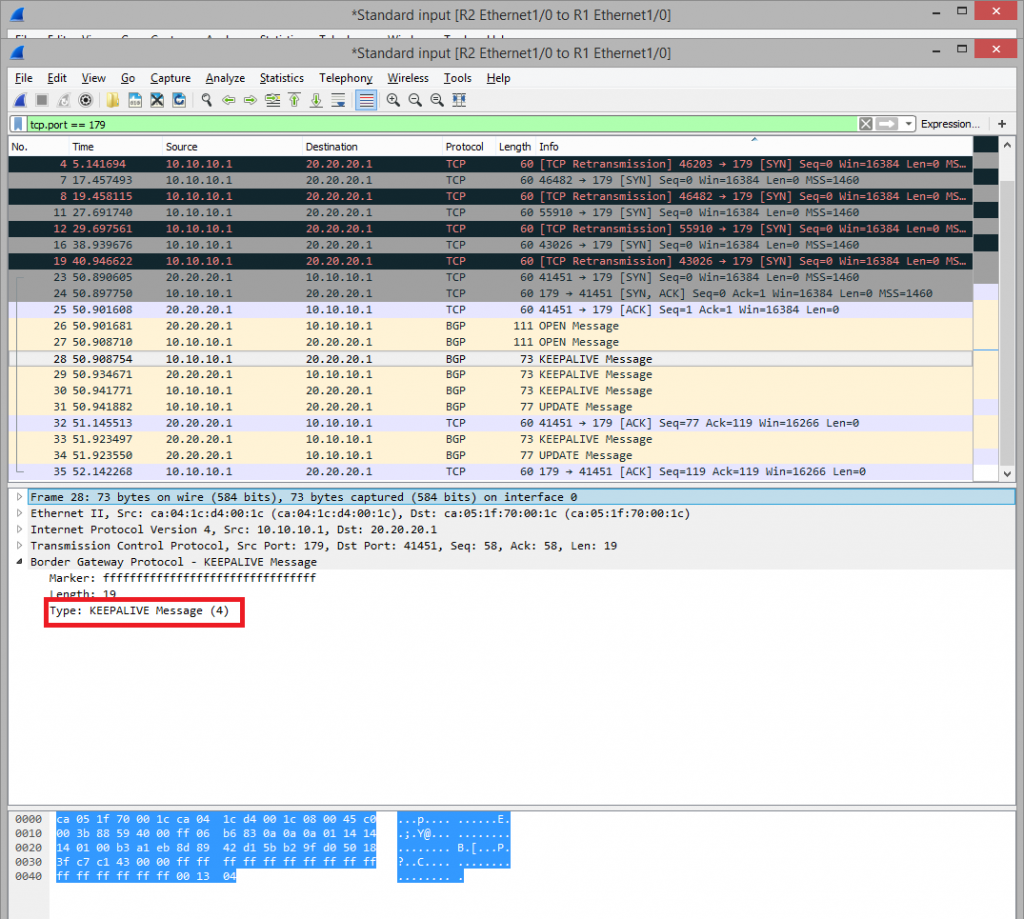Enable auto-scroll during live capture
Image resolution: width=1024 pixels, height=919 pixels.
pos(336,100)
